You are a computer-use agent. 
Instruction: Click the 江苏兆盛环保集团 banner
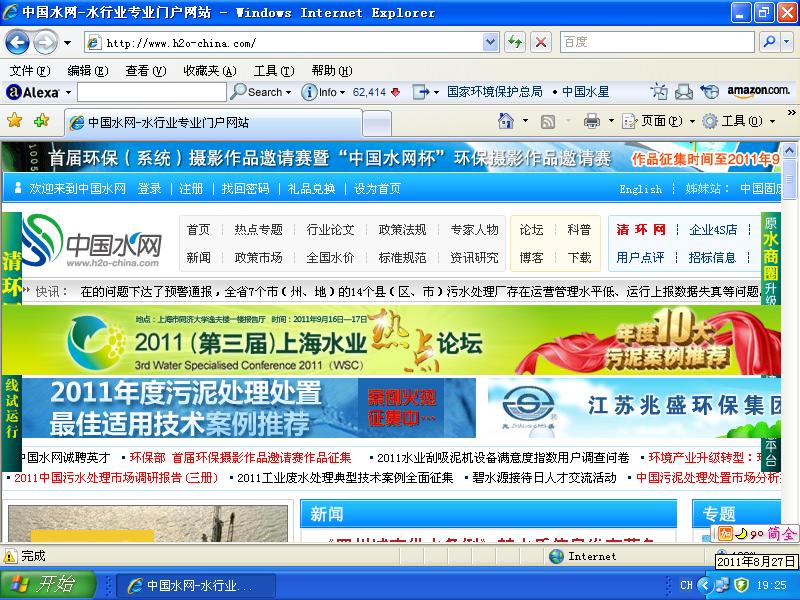(x=634, y=408)
